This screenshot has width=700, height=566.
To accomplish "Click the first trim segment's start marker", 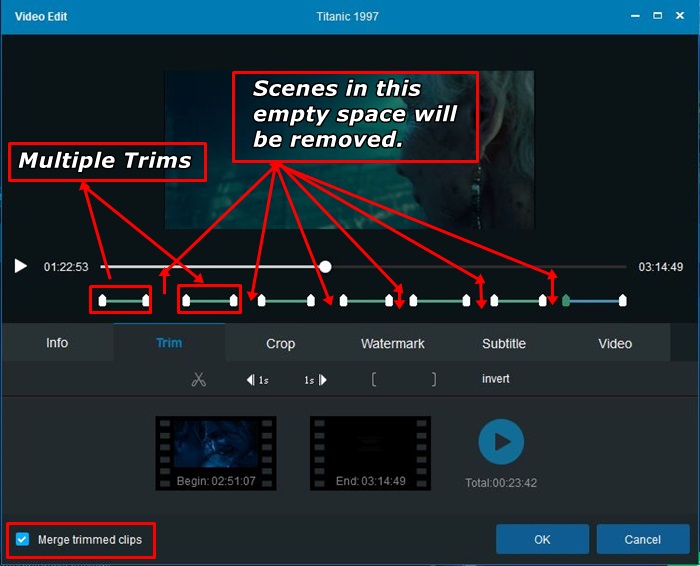I will click(102, 300).
